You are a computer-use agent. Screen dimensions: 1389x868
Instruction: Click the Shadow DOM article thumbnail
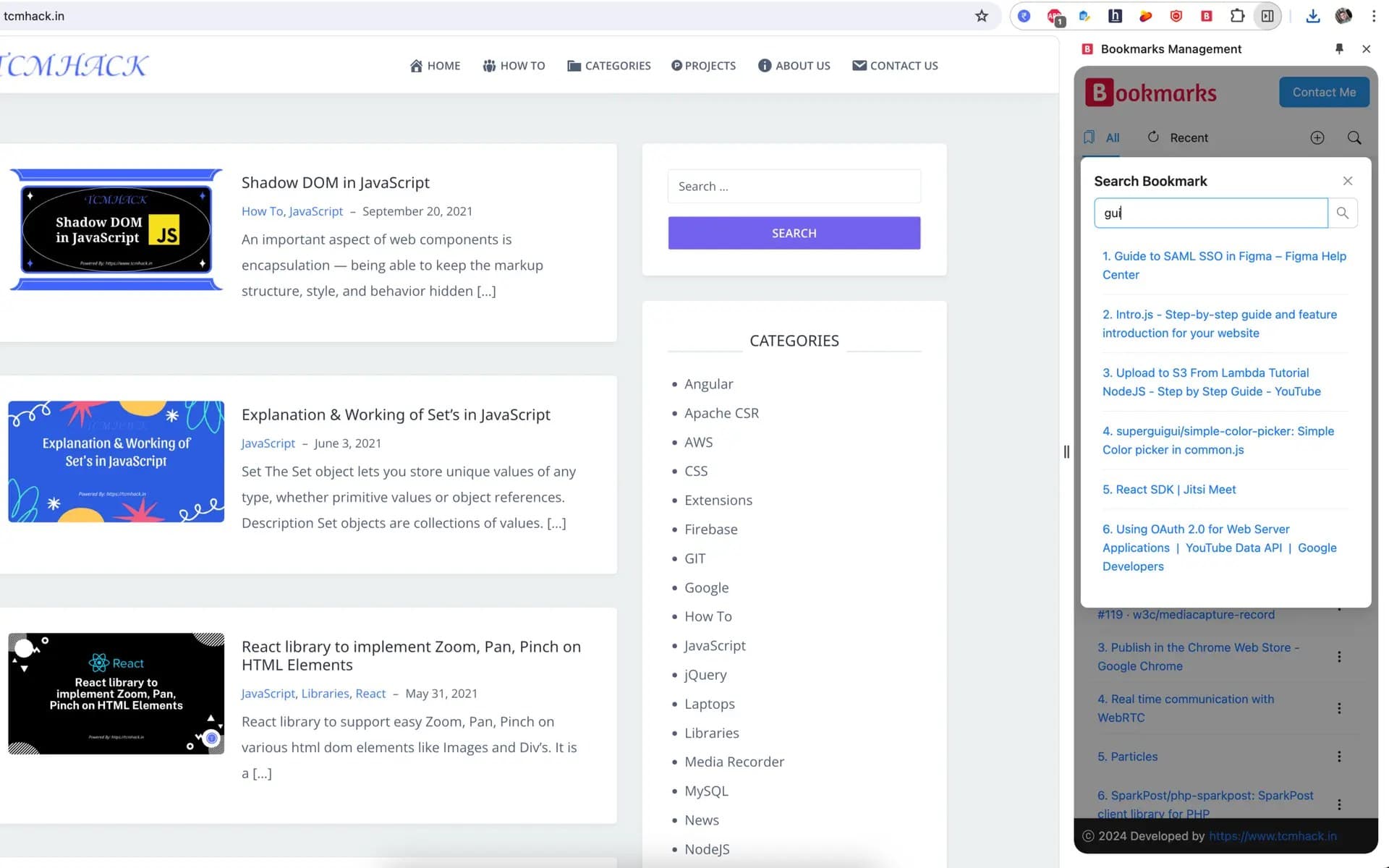(116, 229)
